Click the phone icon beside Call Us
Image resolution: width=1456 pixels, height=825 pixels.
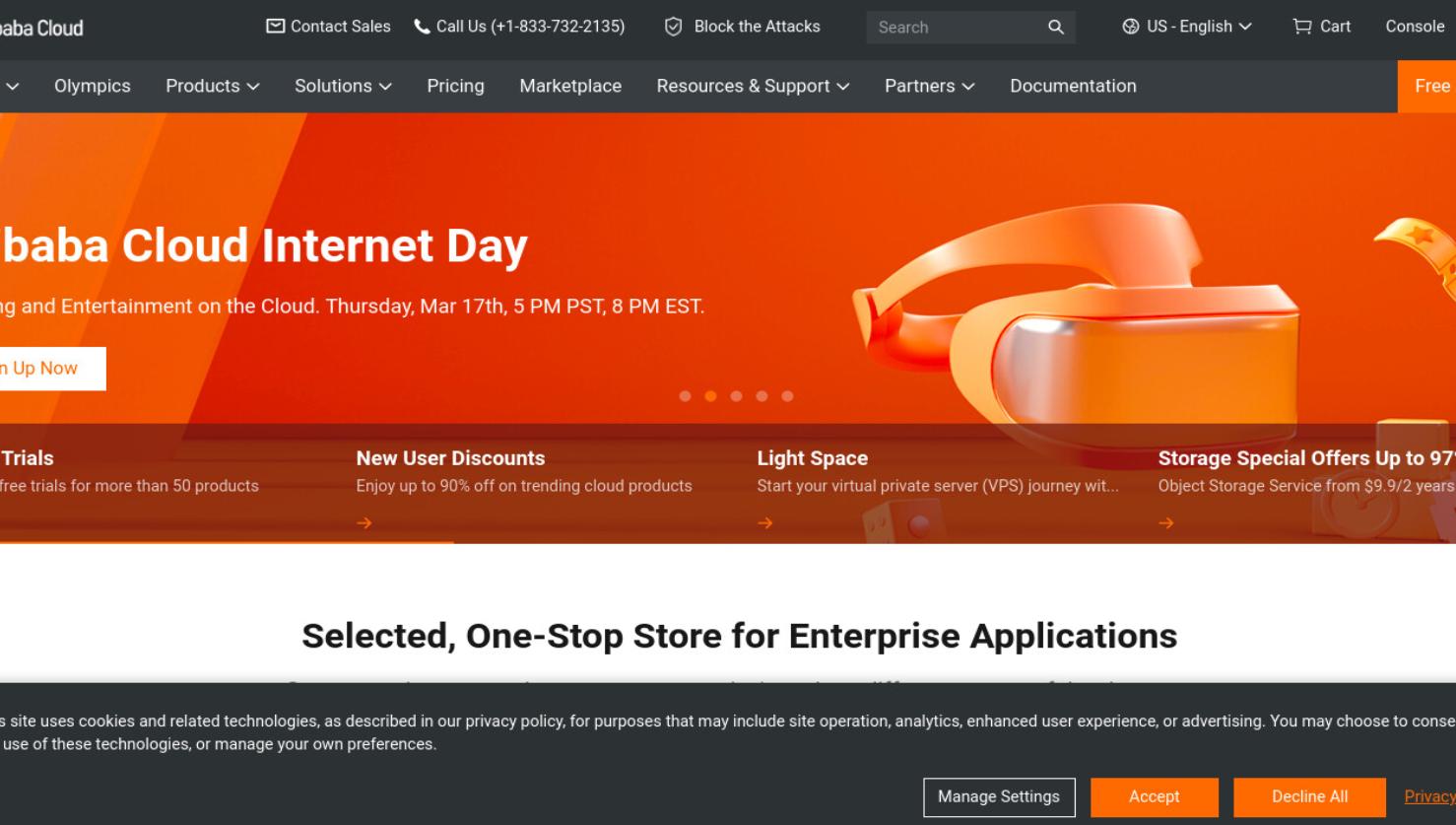(422, 27)
